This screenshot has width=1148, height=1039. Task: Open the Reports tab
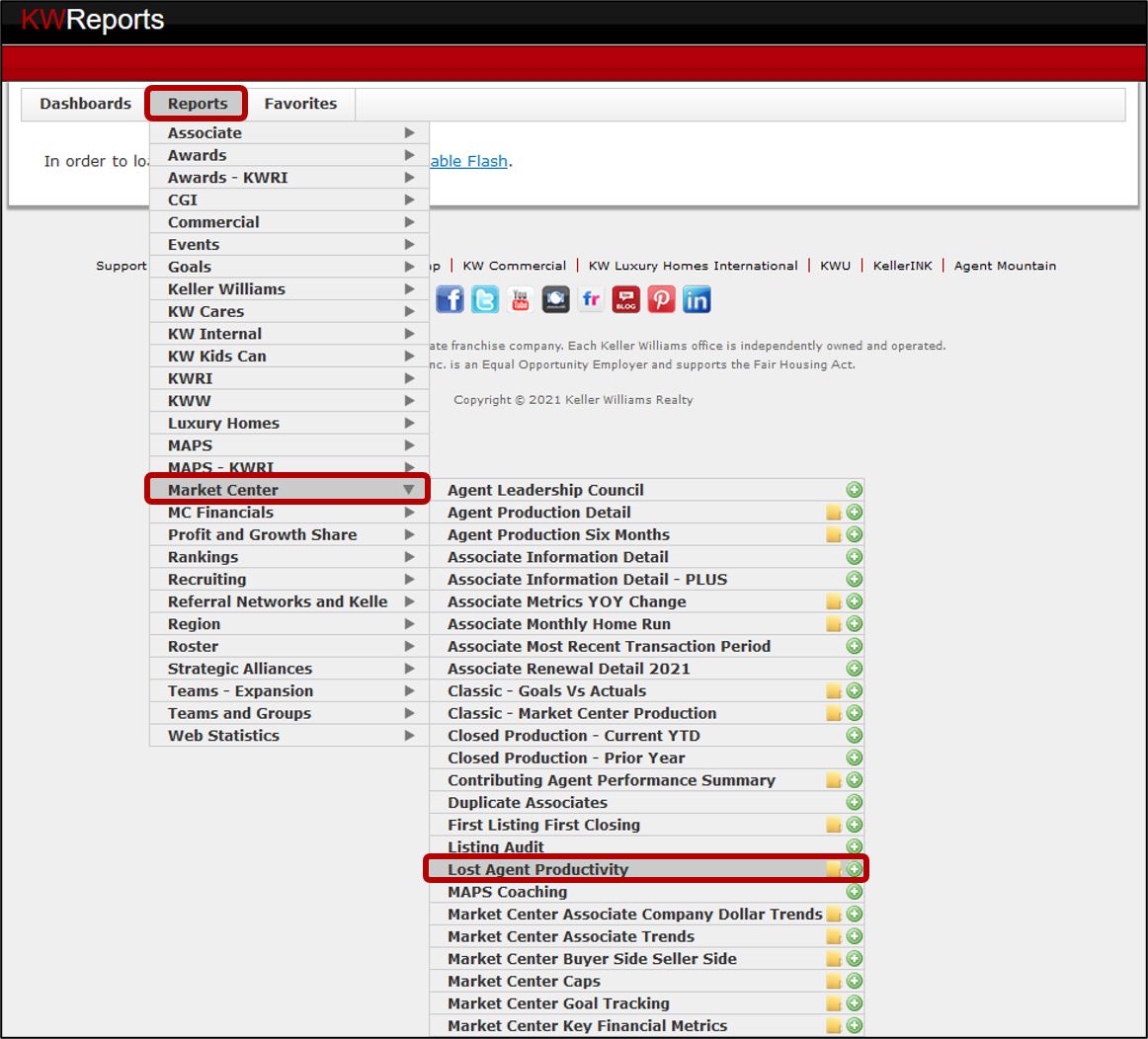[x=197, y=104]
